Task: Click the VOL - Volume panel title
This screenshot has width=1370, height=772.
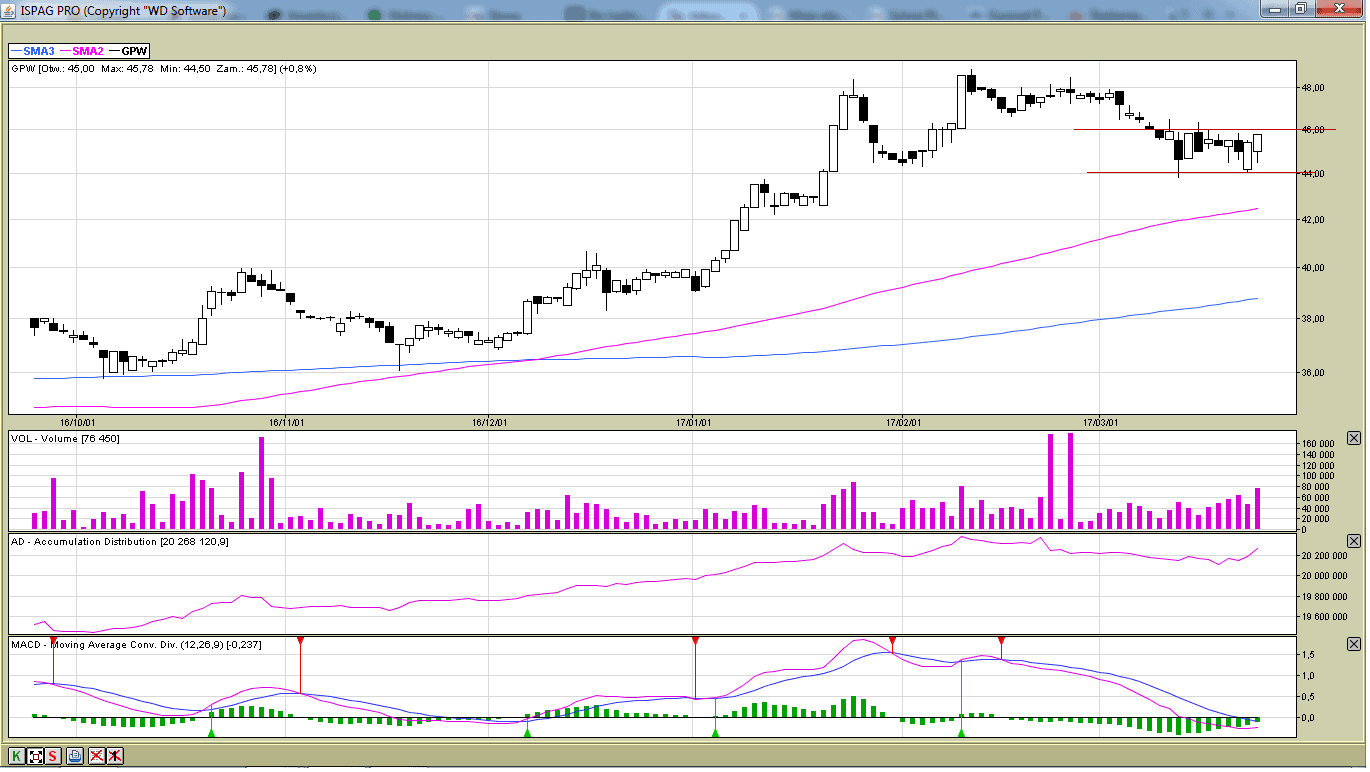Action: (x=65, y=439)
